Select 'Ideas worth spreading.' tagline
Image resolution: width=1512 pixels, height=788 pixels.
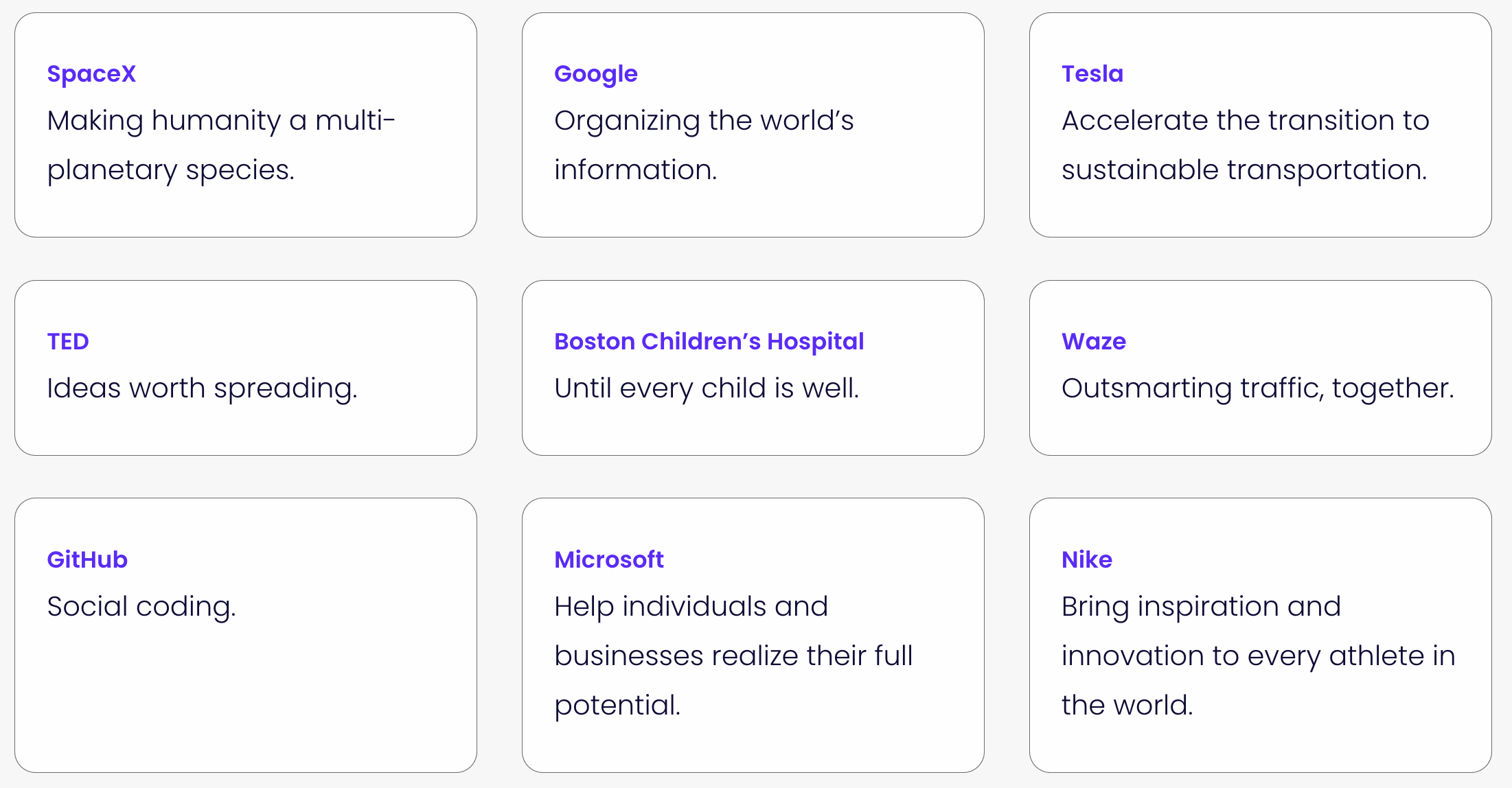(x=203, y=389)
